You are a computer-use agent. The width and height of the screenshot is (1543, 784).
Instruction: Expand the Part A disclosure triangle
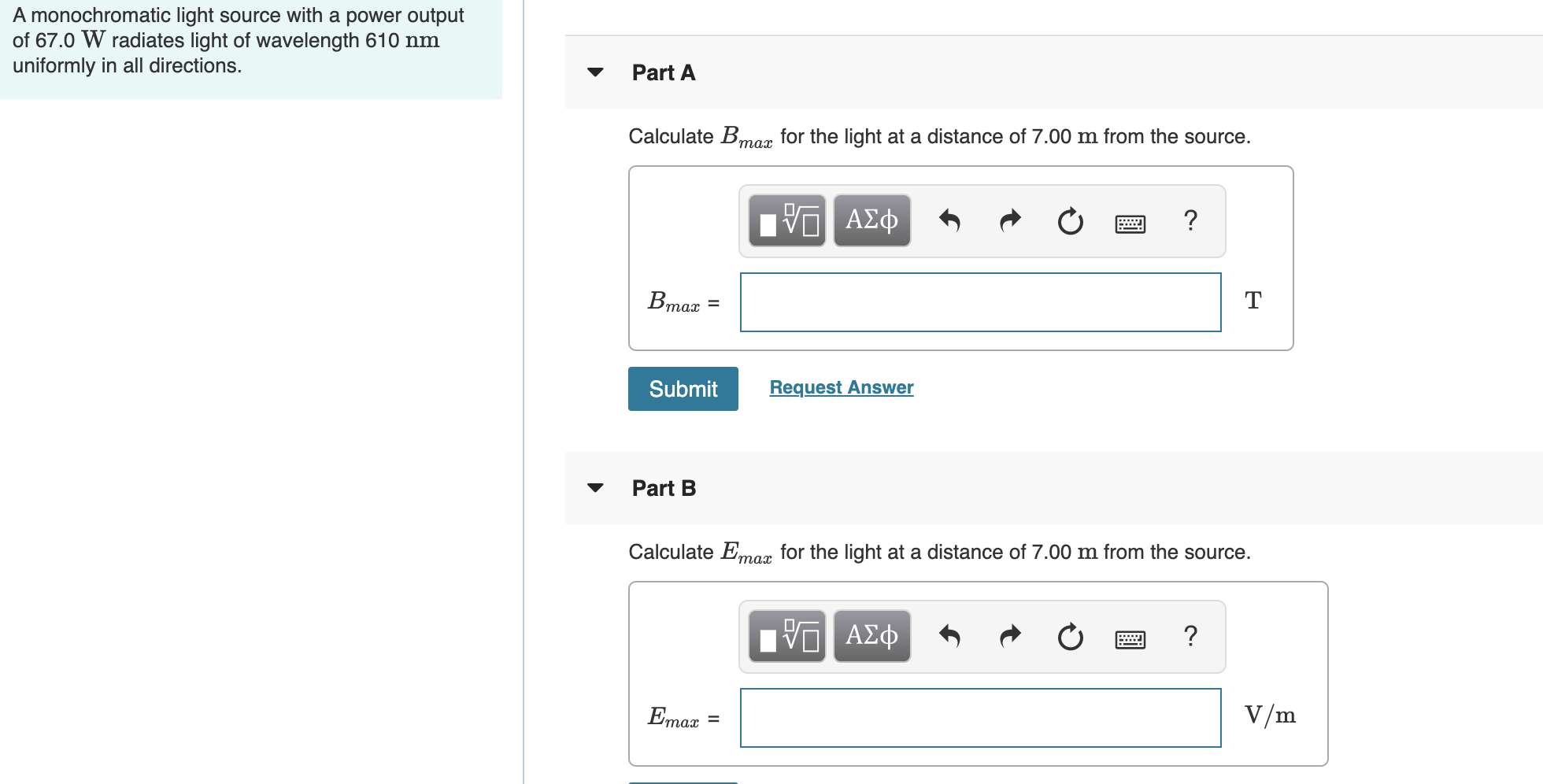click(x=596, y=72)
